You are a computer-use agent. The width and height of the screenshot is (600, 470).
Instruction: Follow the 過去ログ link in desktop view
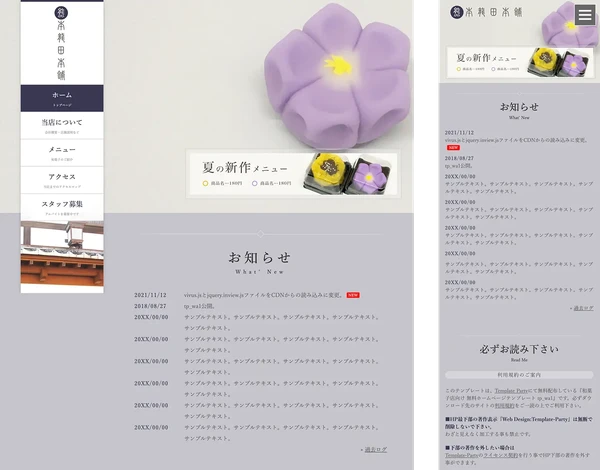pos(376,449)
